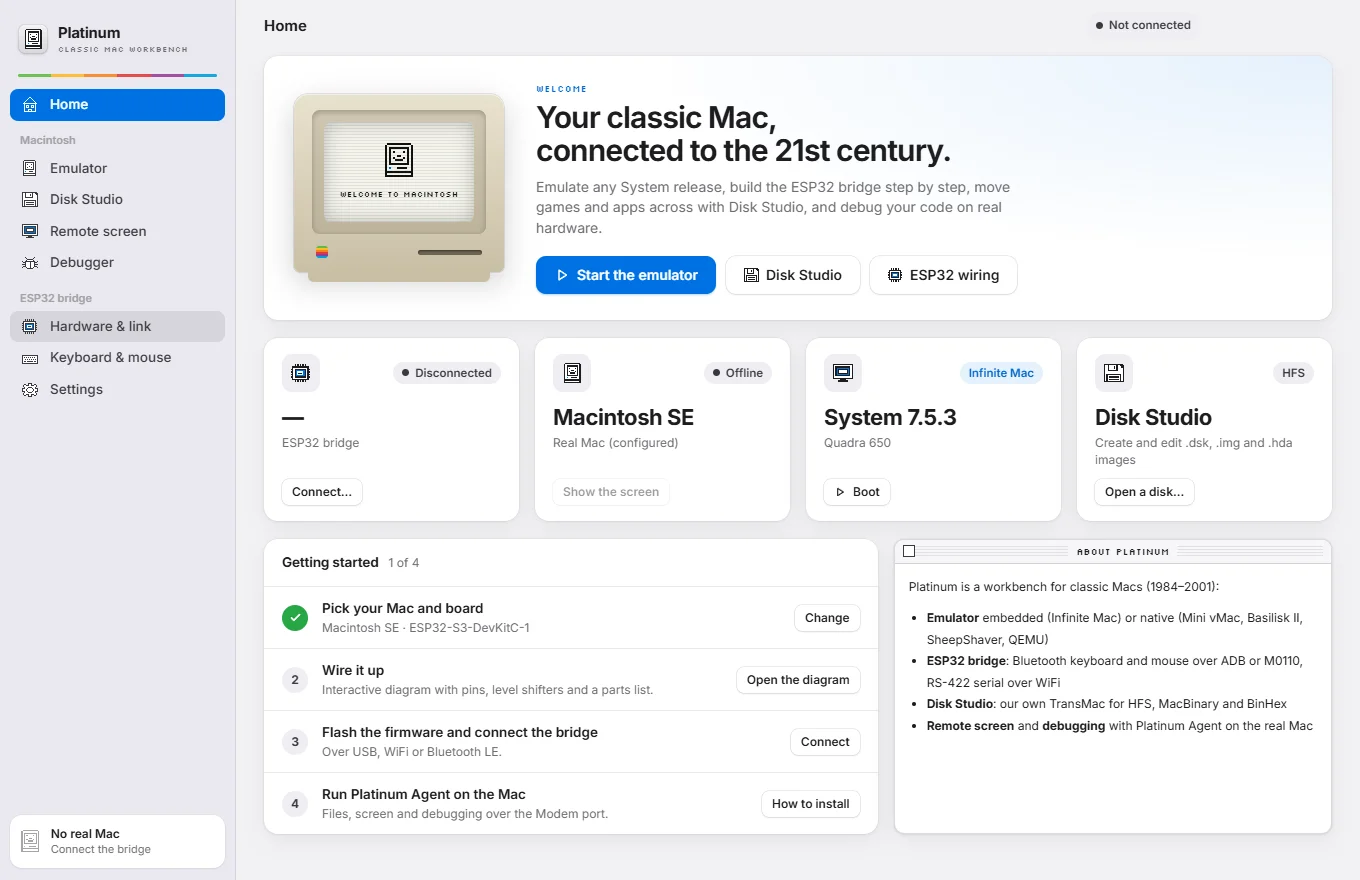Click the Offline badge on the Macintosh SE card
Screen dimensions: 1360x880
[x=738, y=373]
